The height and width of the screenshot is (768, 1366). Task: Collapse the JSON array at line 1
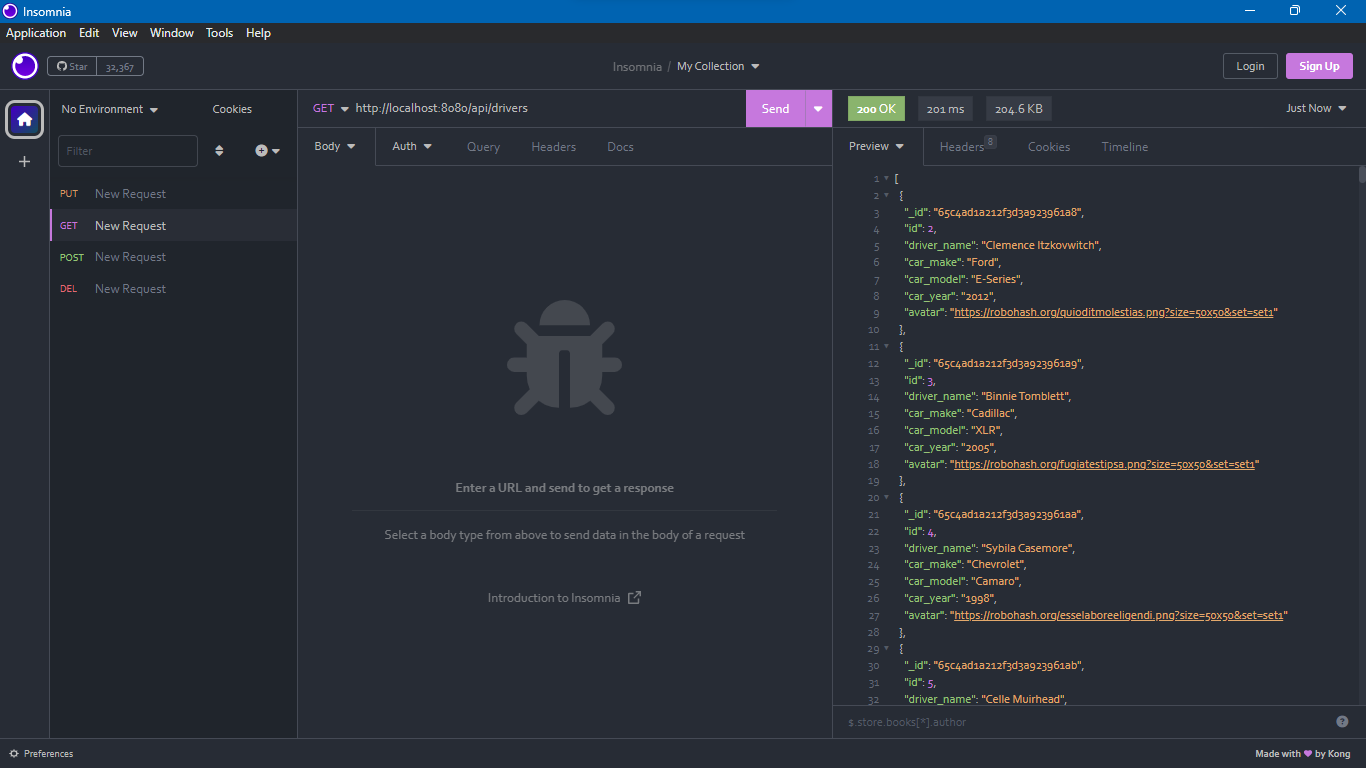pyautogui.click(x=886, y=178)
